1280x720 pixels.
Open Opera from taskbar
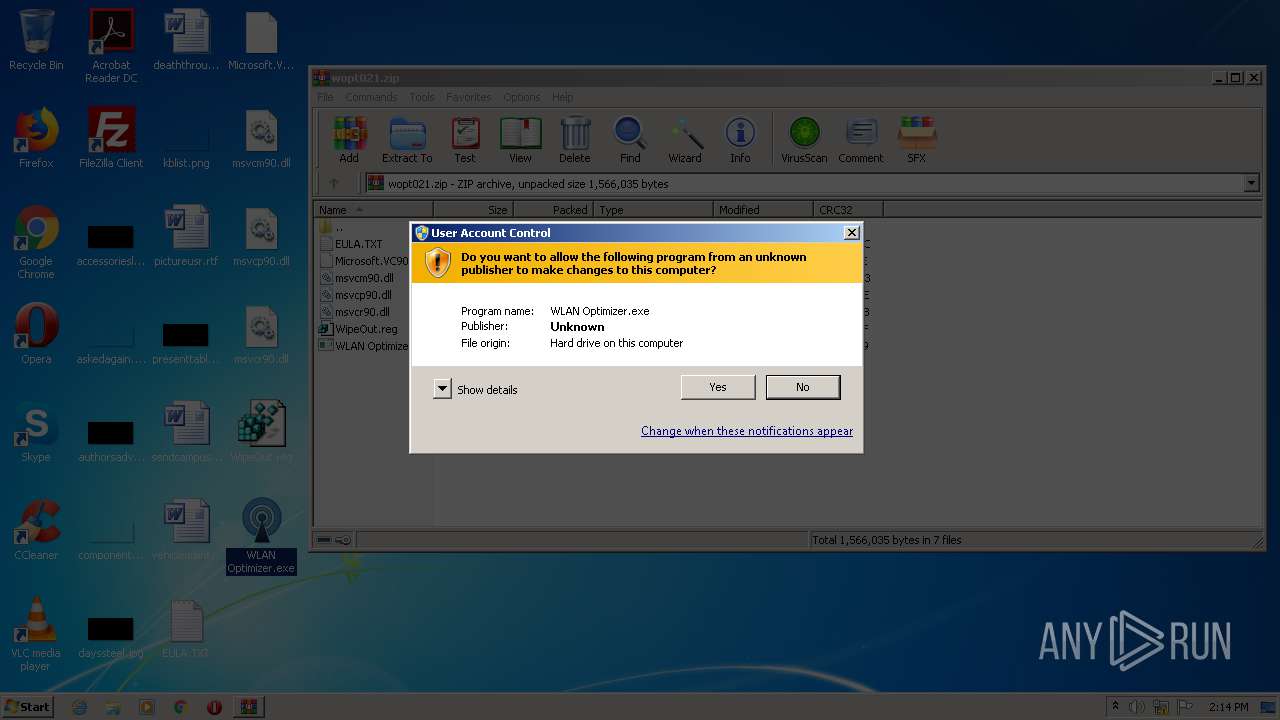(214, 707)
